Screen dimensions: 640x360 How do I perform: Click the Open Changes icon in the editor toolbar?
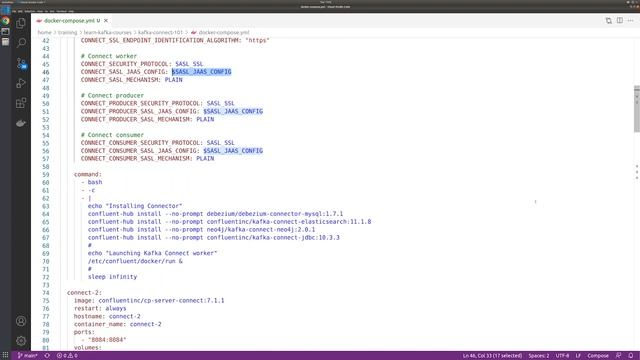tap(608, 20)
